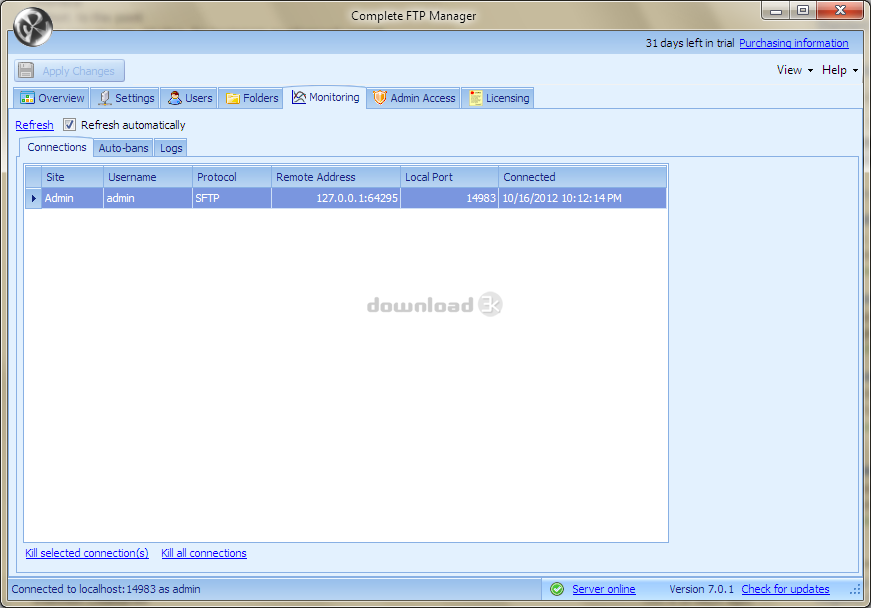Select the Connections sub-tab
871x608 pixels.
point(57,147)
